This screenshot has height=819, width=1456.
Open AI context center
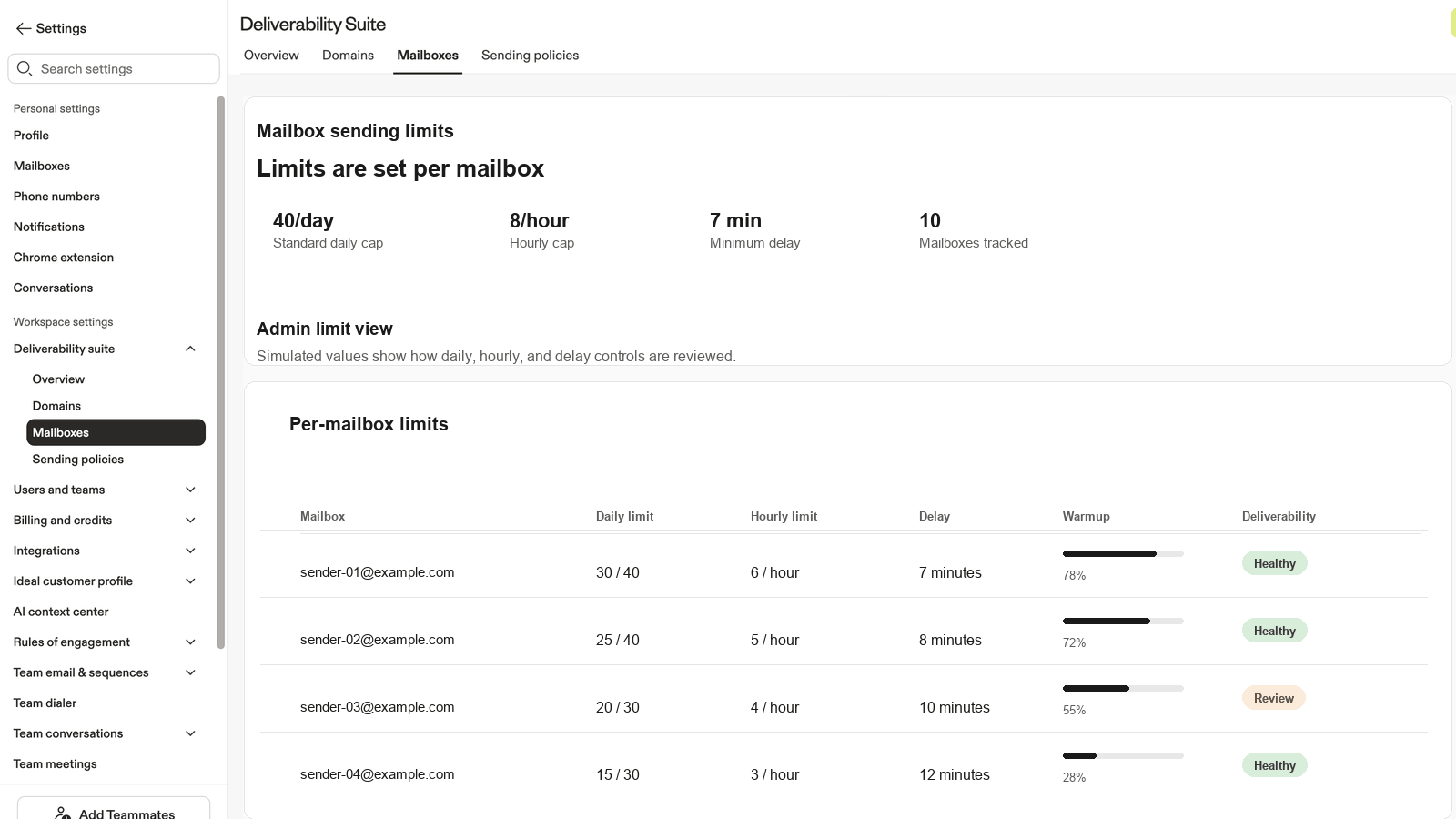coord(61,612)
